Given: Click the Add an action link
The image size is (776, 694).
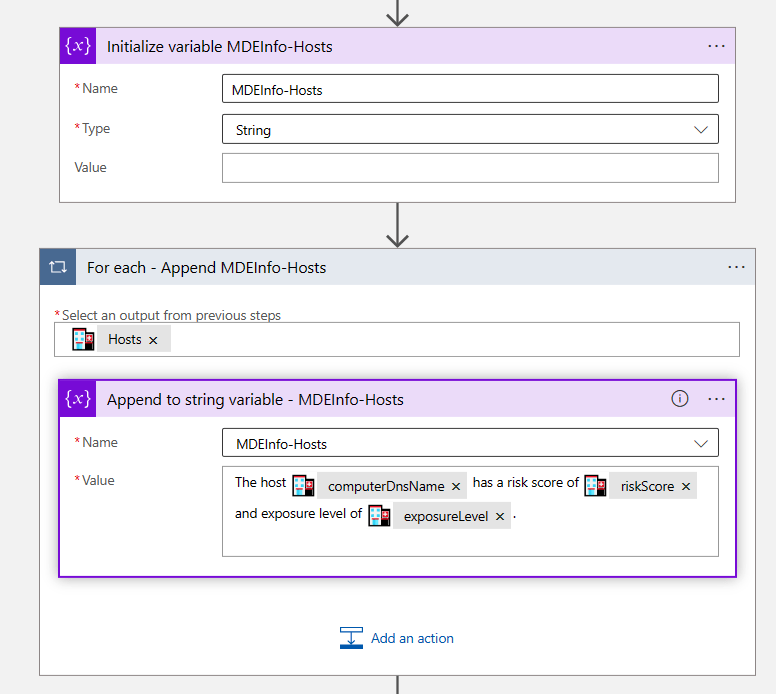Looking at the screenshot, I should tap(412, 638).
